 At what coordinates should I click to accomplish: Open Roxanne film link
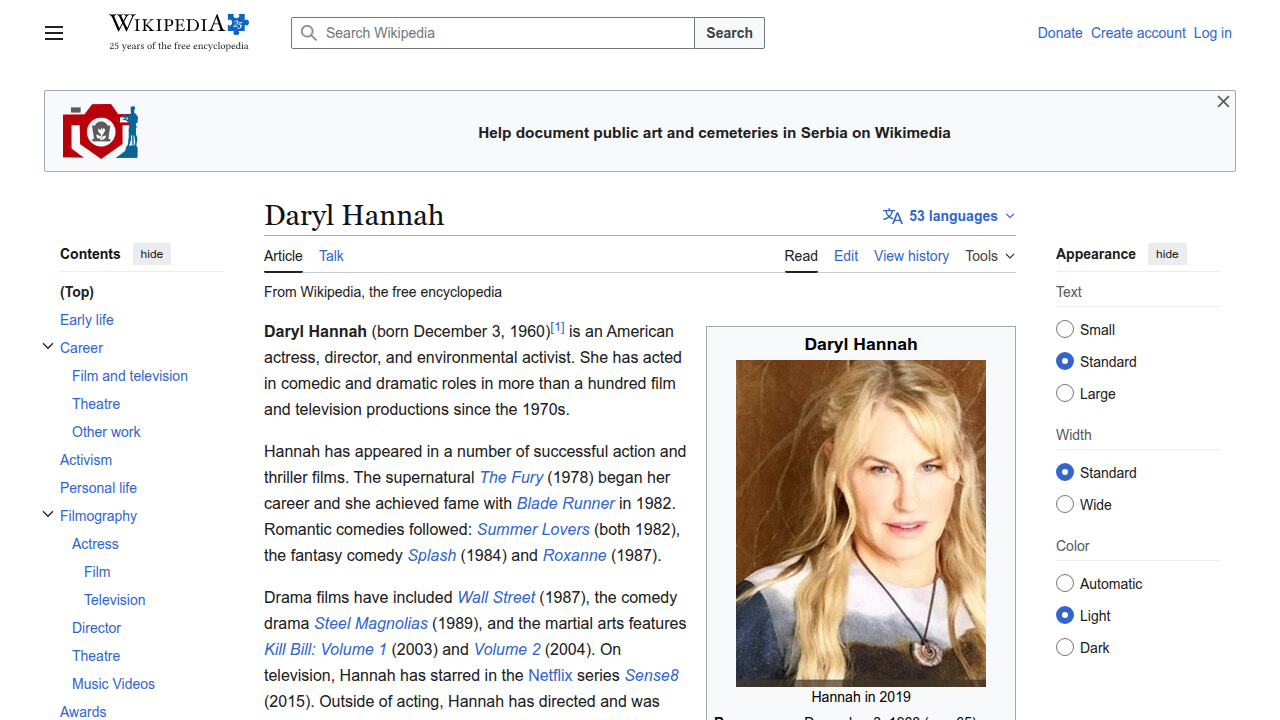tap(575, 555)
